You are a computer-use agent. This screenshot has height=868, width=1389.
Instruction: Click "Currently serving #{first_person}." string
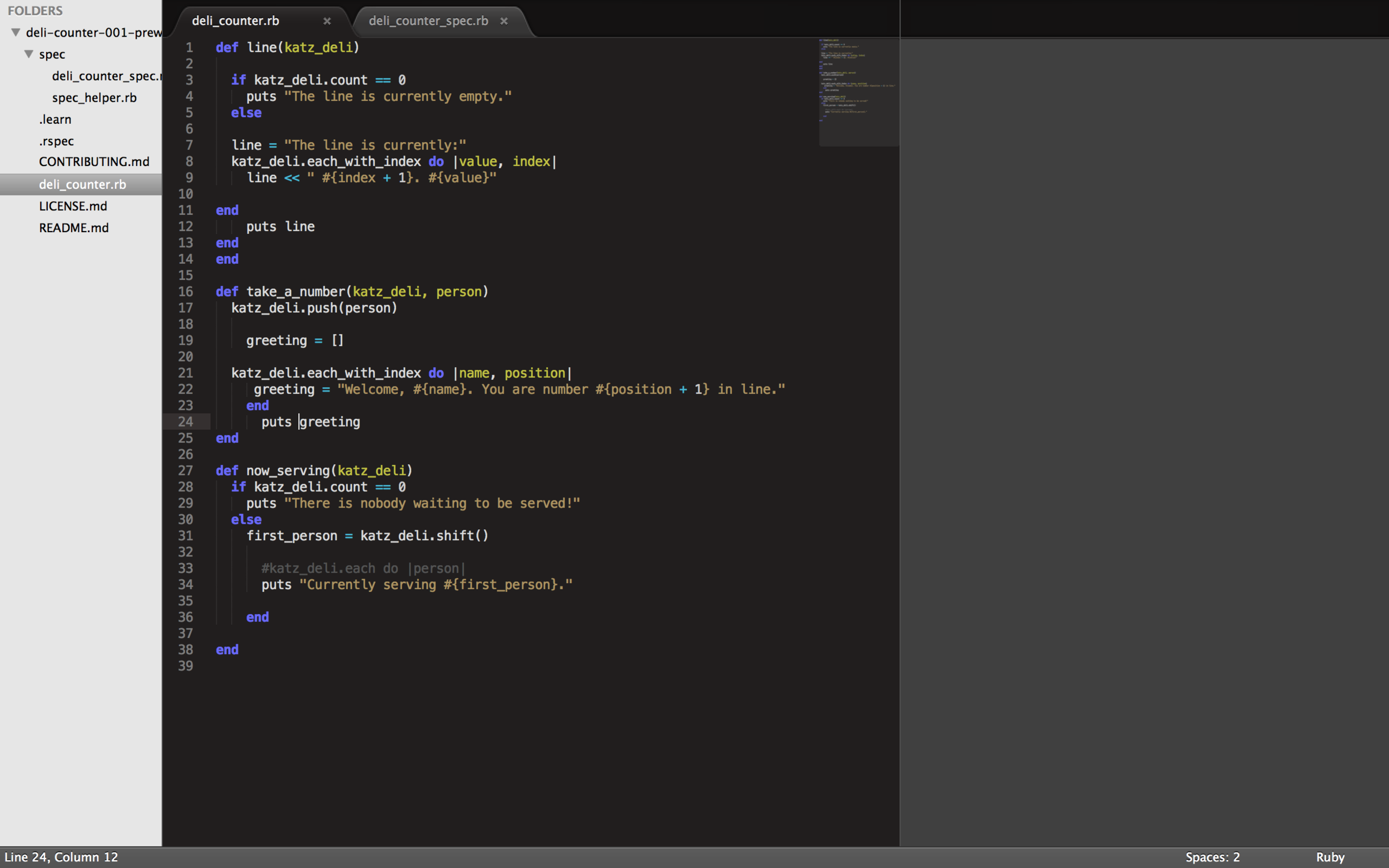pos(436,584)
